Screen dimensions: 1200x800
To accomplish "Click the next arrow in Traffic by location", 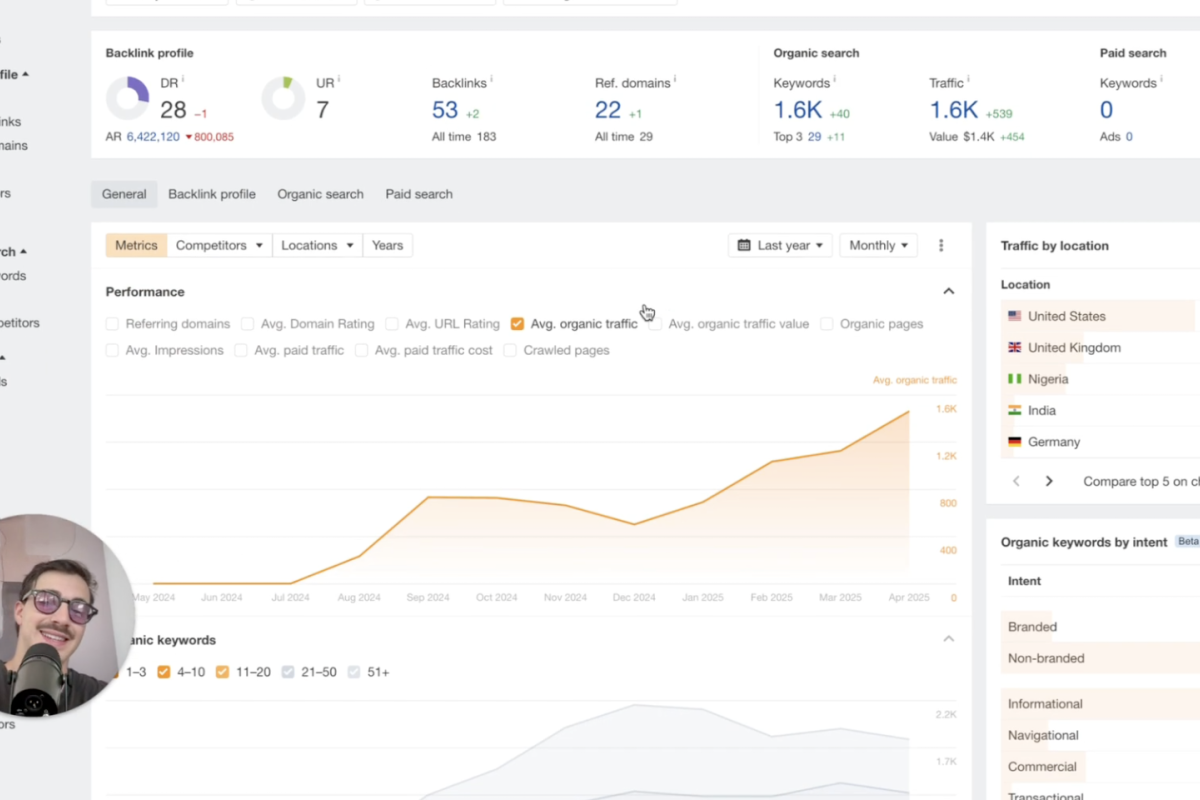I will tap(1049, 481).
